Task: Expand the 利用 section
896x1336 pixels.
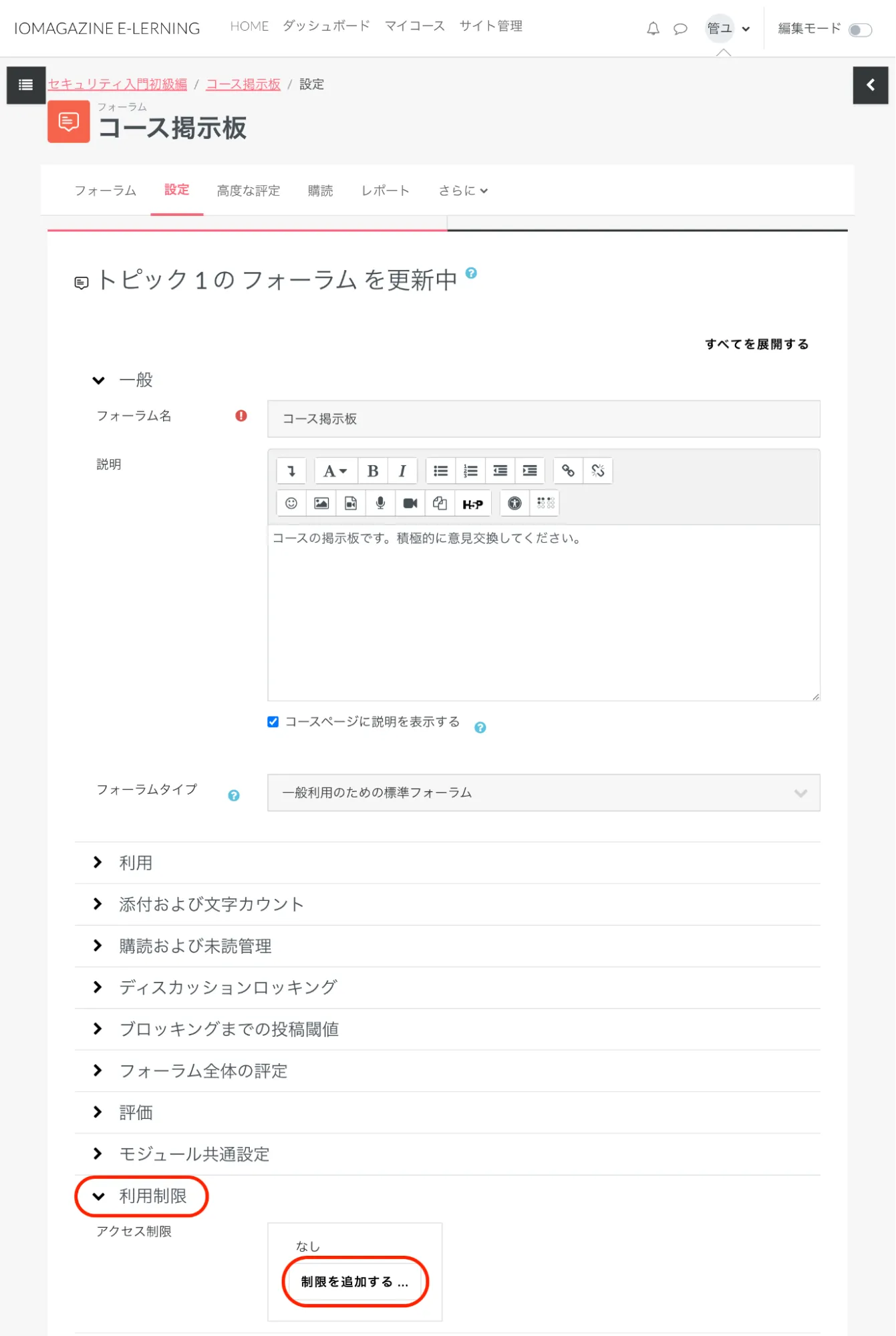Action: click(136, 863)
